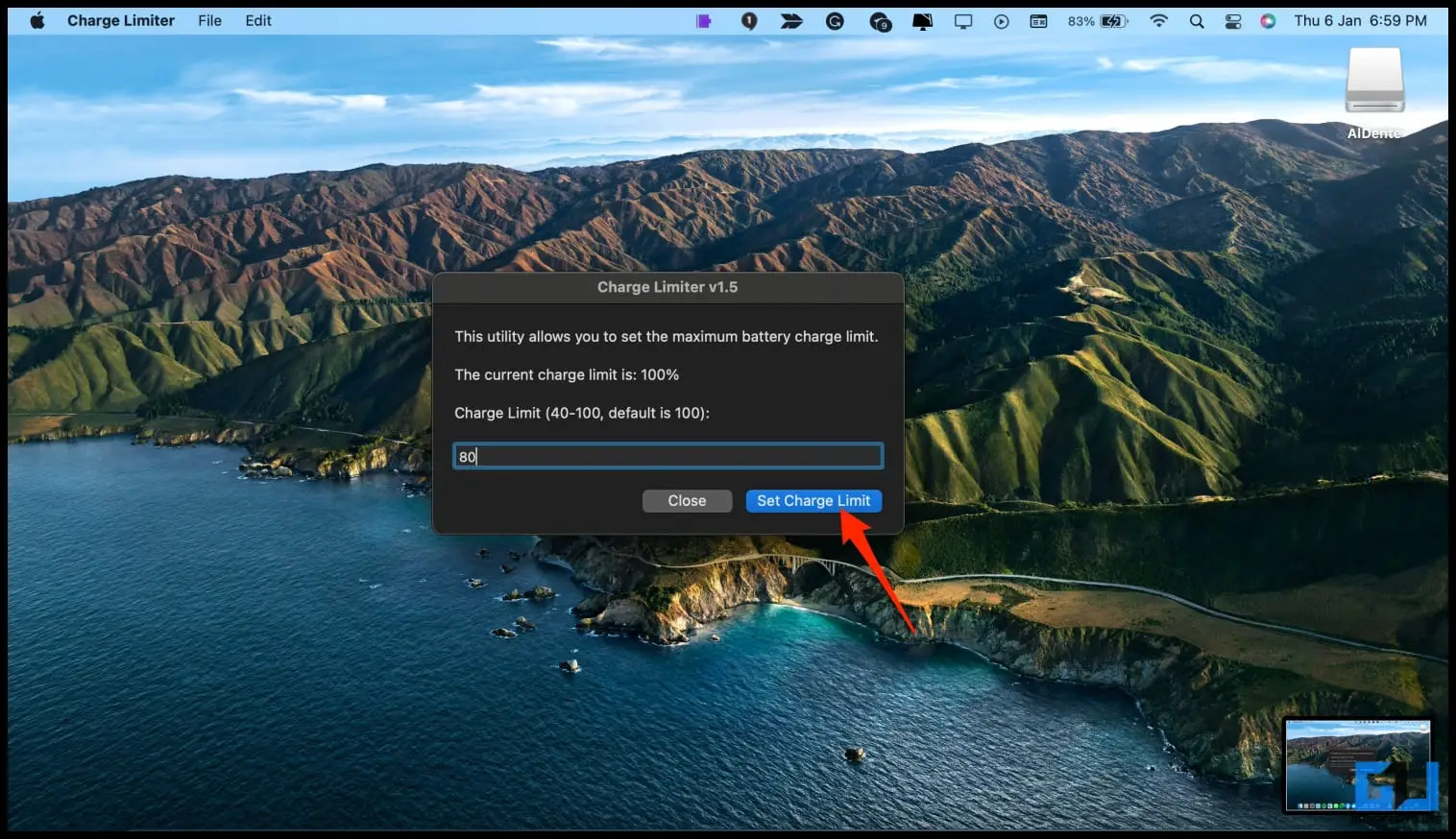Click the triple-arrow menu bar icon

point(791,21)
